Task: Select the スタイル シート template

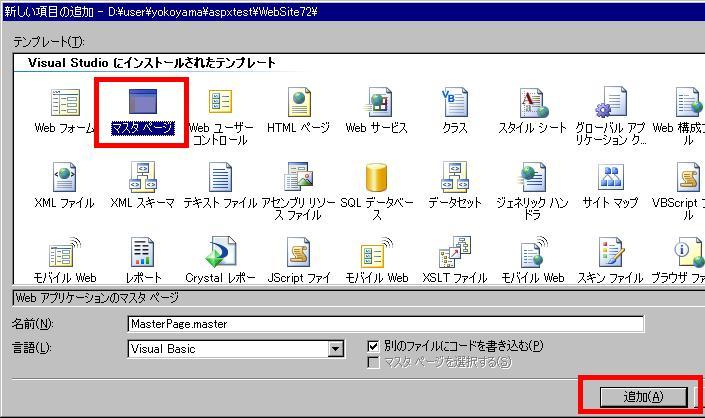Action: (x=532, y=111)
